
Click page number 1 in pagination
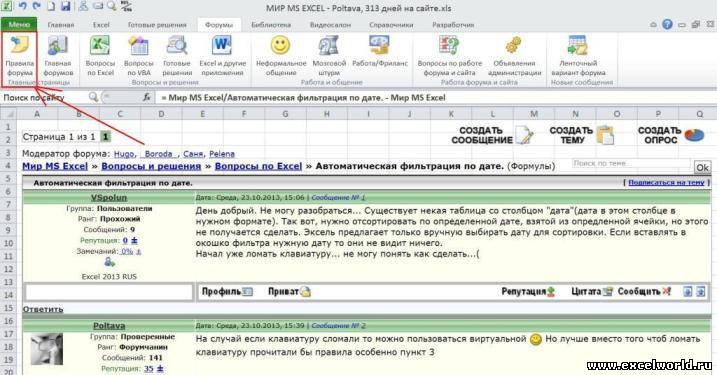tap(106, 137)
